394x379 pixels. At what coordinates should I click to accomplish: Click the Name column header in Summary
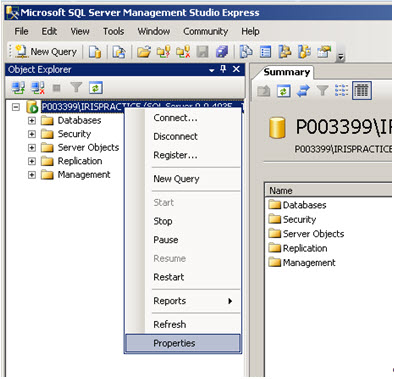pos(329,191)
